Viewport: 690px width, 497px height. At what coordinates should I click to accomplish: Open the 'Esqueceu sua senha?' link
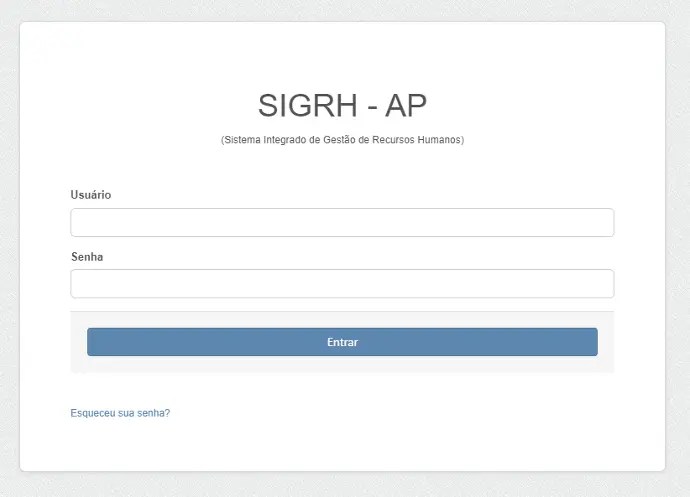coord(120,412)
